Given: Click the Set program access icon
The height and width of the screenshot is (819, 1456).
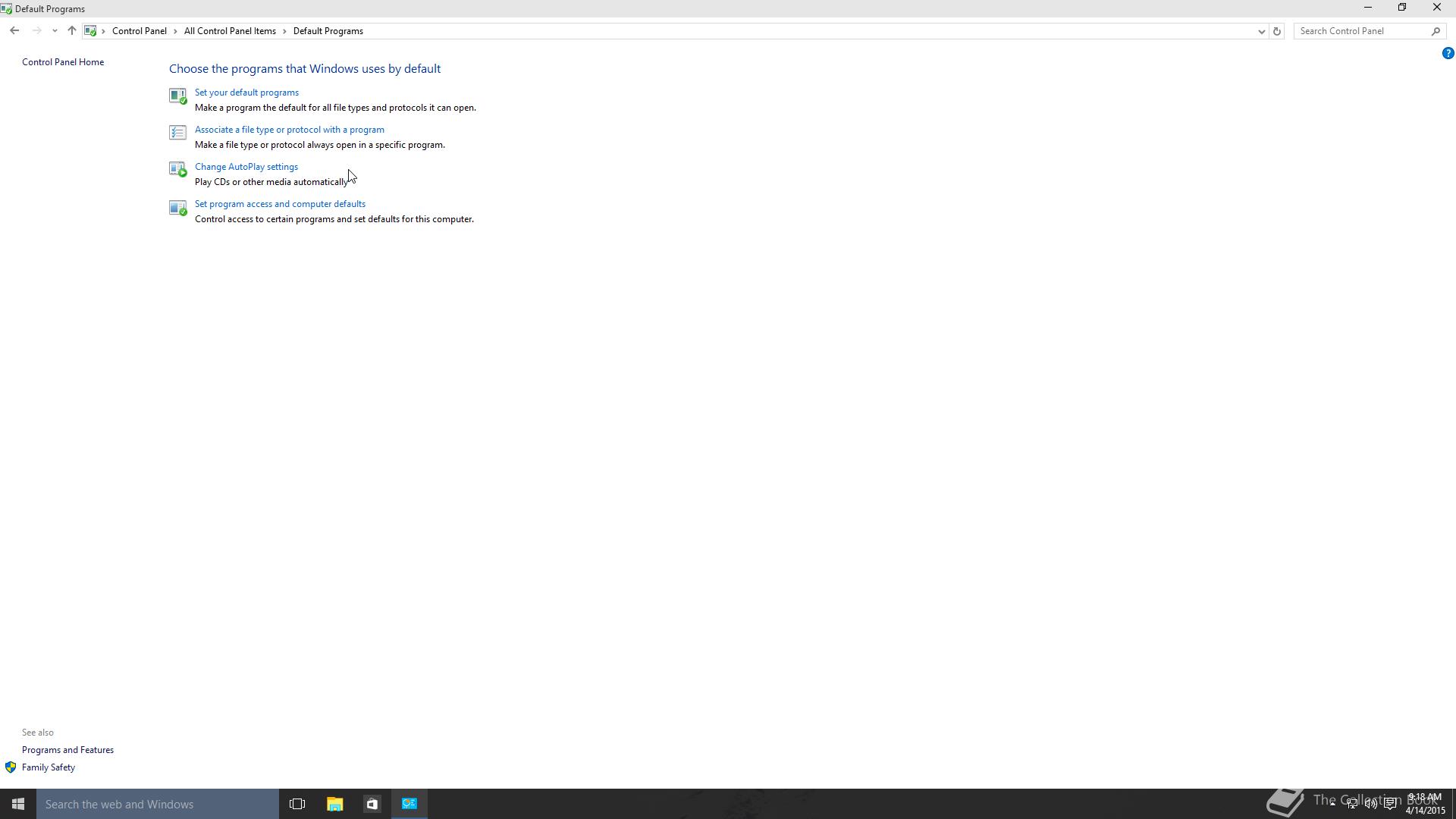Looking at the screenshot, I should (177, 208).
